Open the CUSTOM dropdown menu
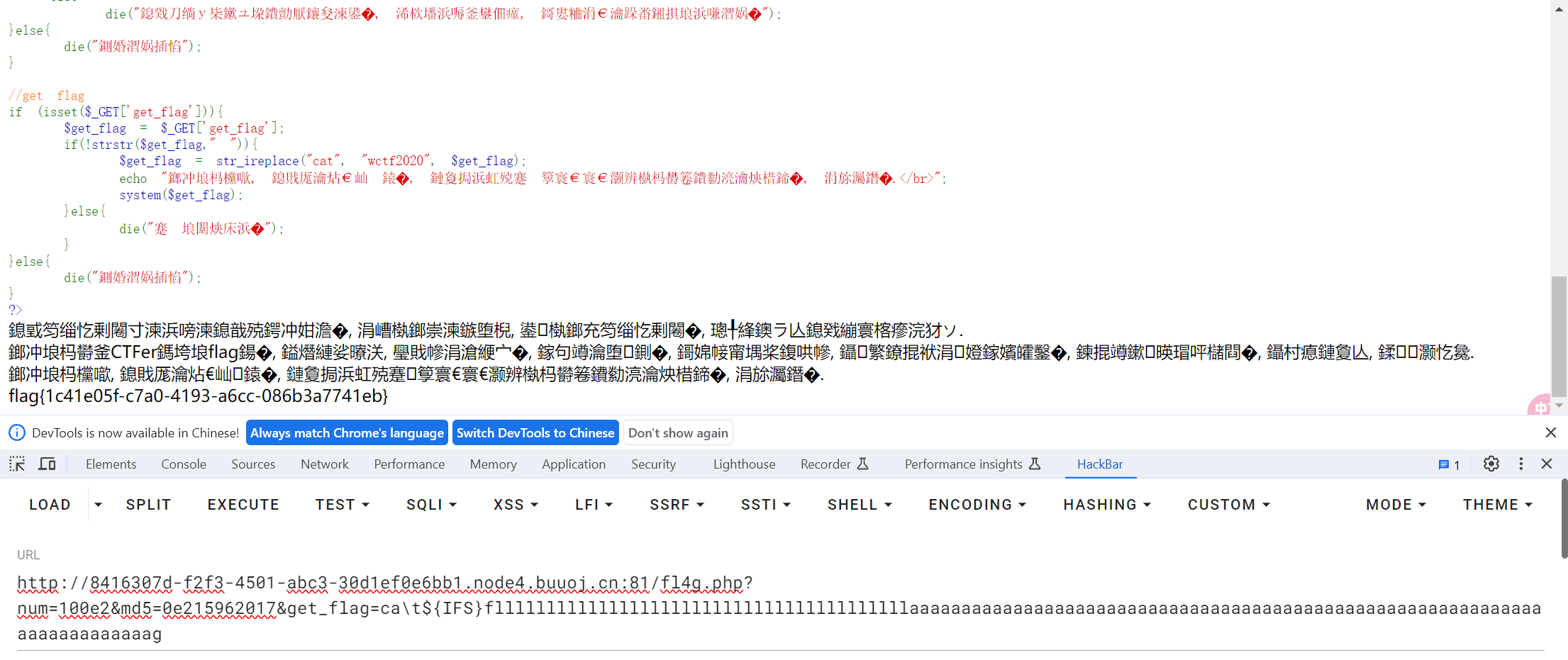The height and width of the screenshot is (660, 1568). coord(1229,505)
